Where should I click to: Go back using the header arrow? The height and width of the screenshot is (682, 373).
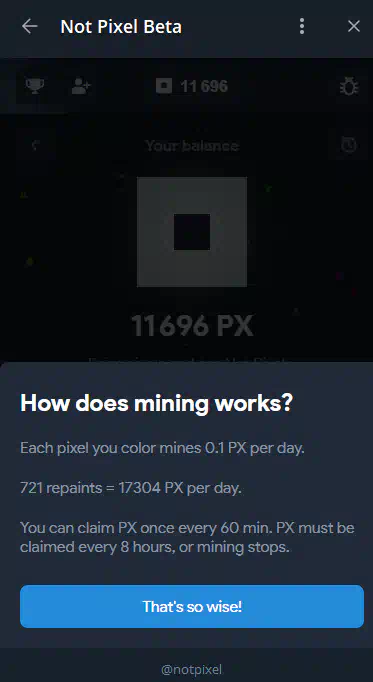[x=30, y=27]
